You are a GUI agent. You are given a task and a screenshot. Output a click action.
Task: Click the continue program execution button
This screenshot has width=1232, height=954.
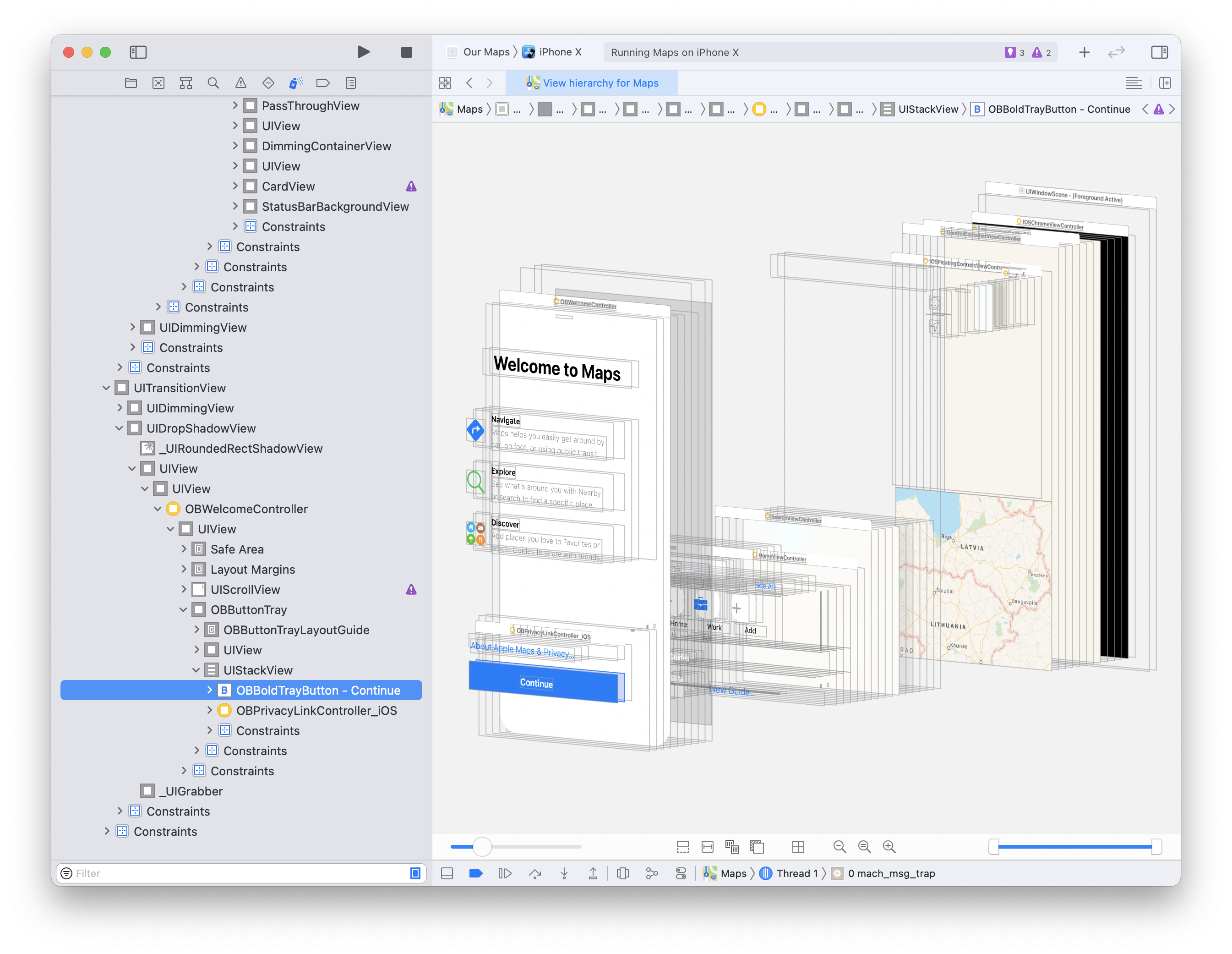coord(505,873)
